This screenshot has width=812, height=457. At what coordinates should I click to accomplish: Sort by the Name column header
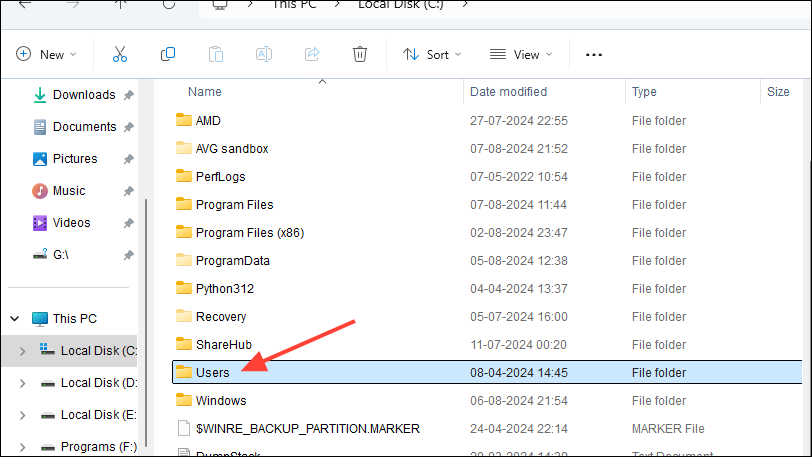pos(205,92)
